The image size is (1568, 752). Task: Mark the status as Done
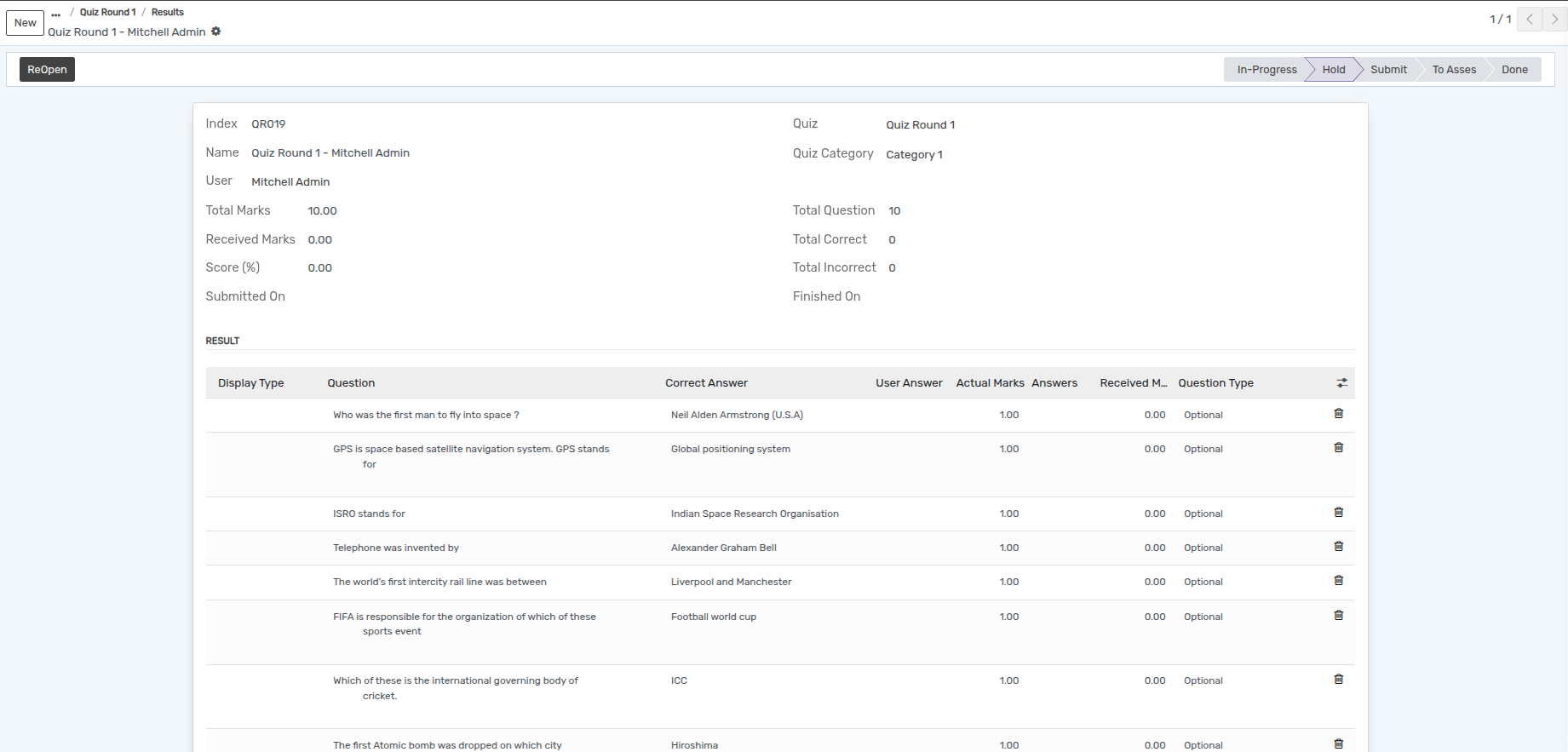tap(1514, 70)
